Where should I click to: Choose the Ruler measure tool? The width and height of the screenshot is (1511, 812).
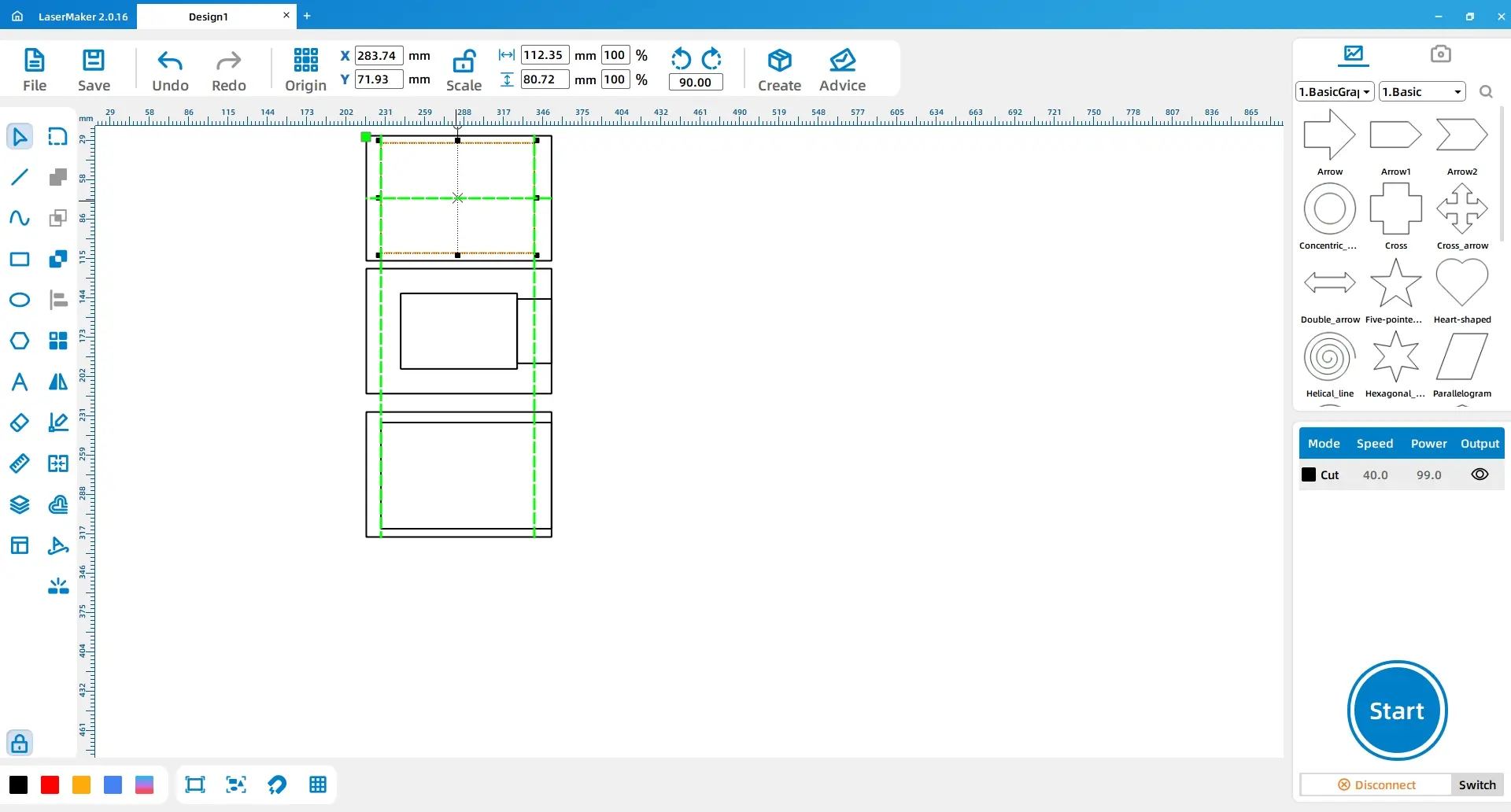(x=20, y=463)
